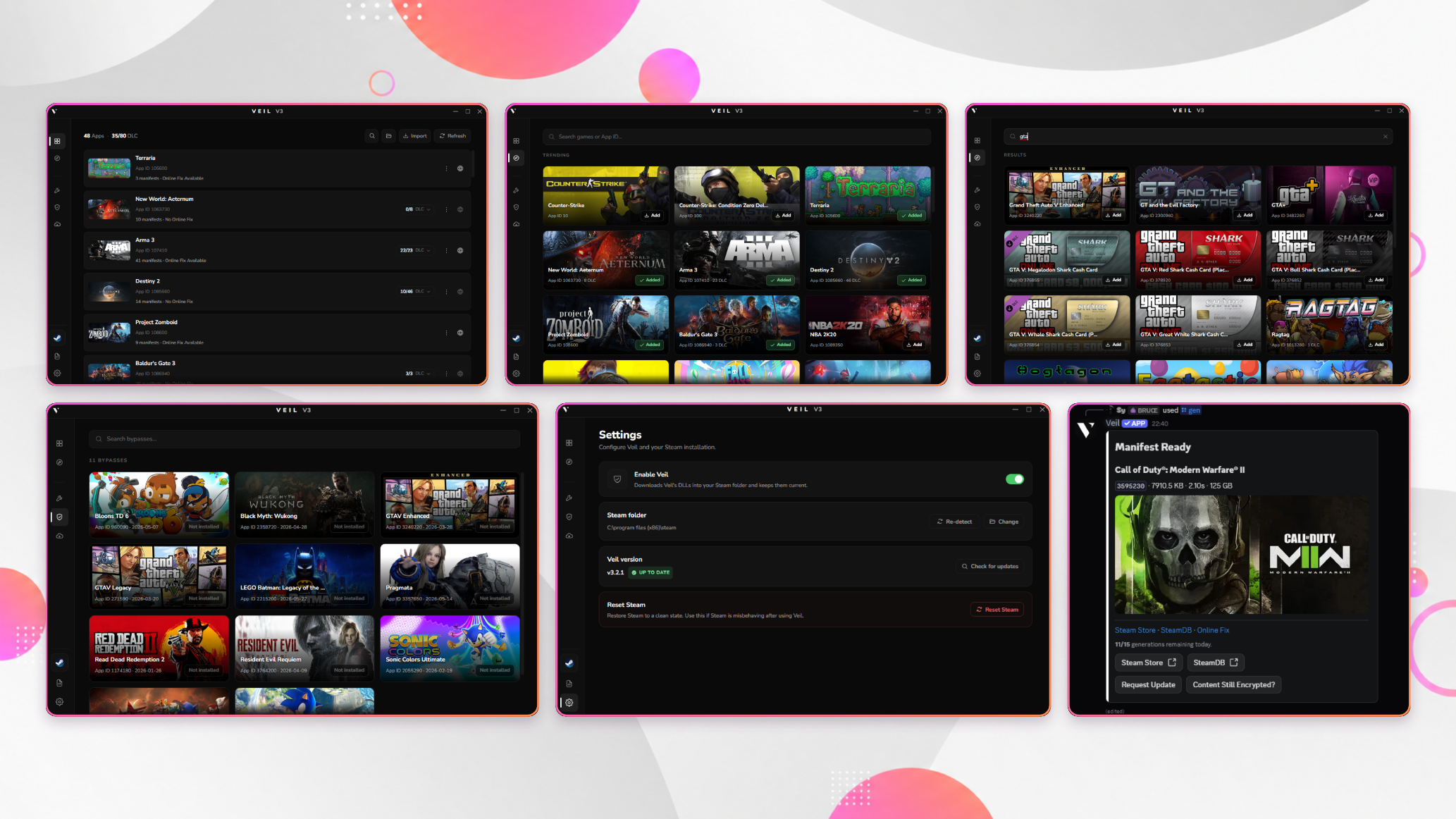Open the blue Online Fix link
The height and width of the screenshot is (819, 1456).
coord(1213,630)
